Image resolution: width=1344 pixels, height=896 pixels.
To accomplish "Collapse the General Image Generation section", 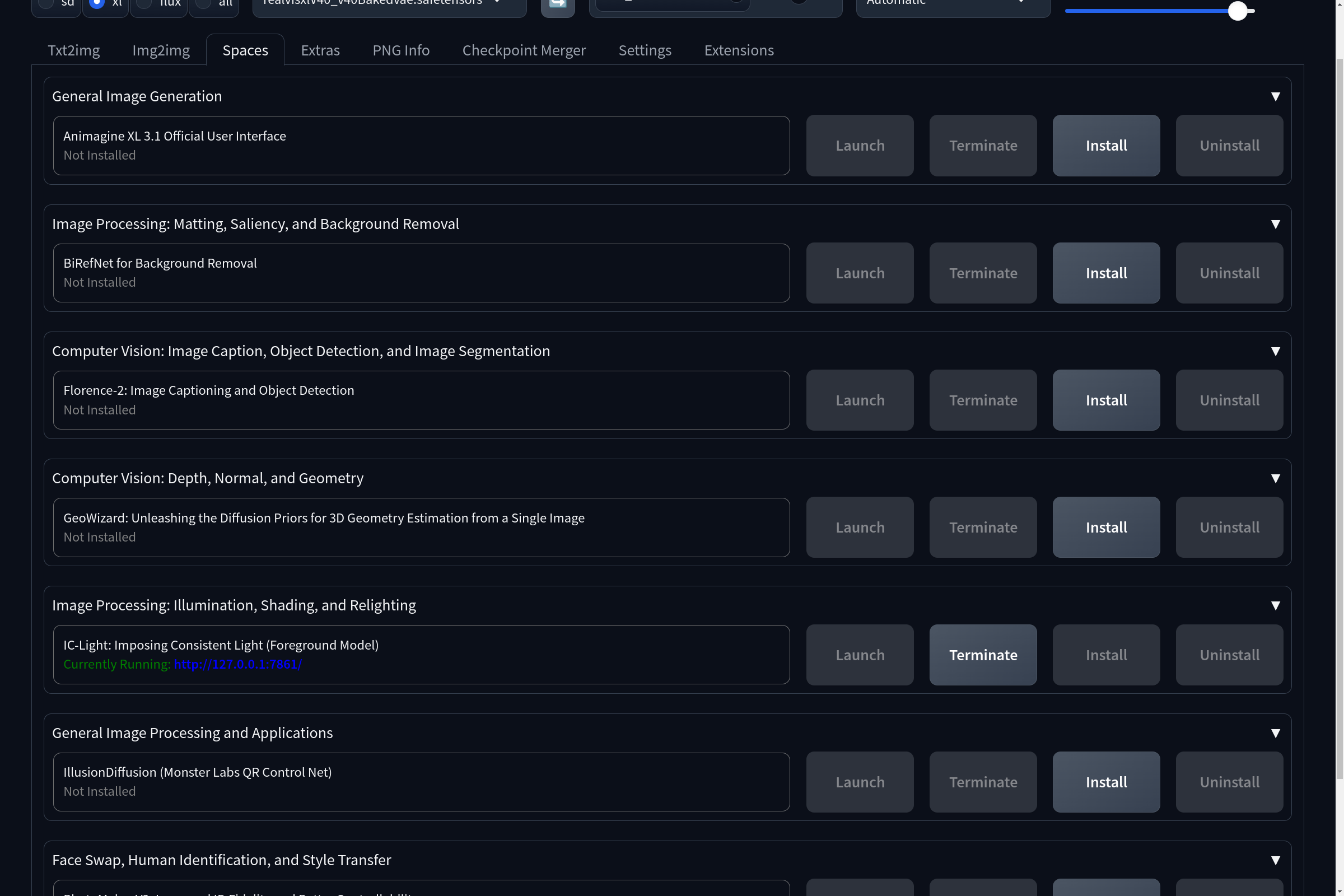I will click(x=1275, y=96).
